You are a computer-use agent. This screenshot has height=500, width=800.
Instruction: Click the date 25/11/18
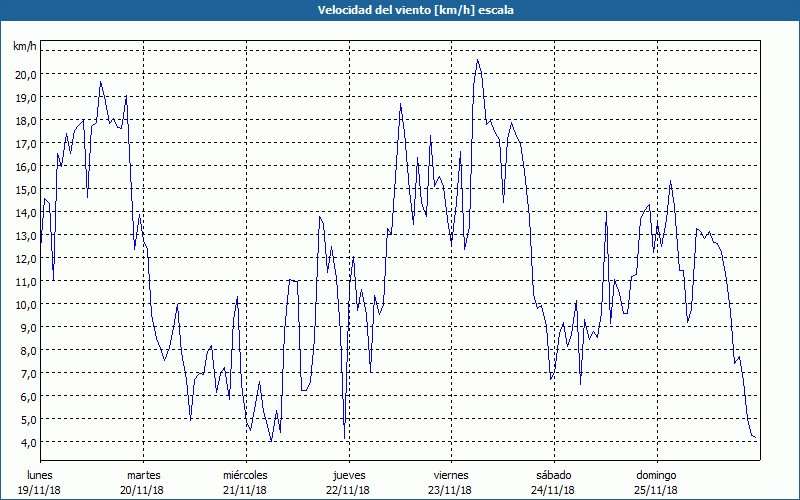pos(656,490)
